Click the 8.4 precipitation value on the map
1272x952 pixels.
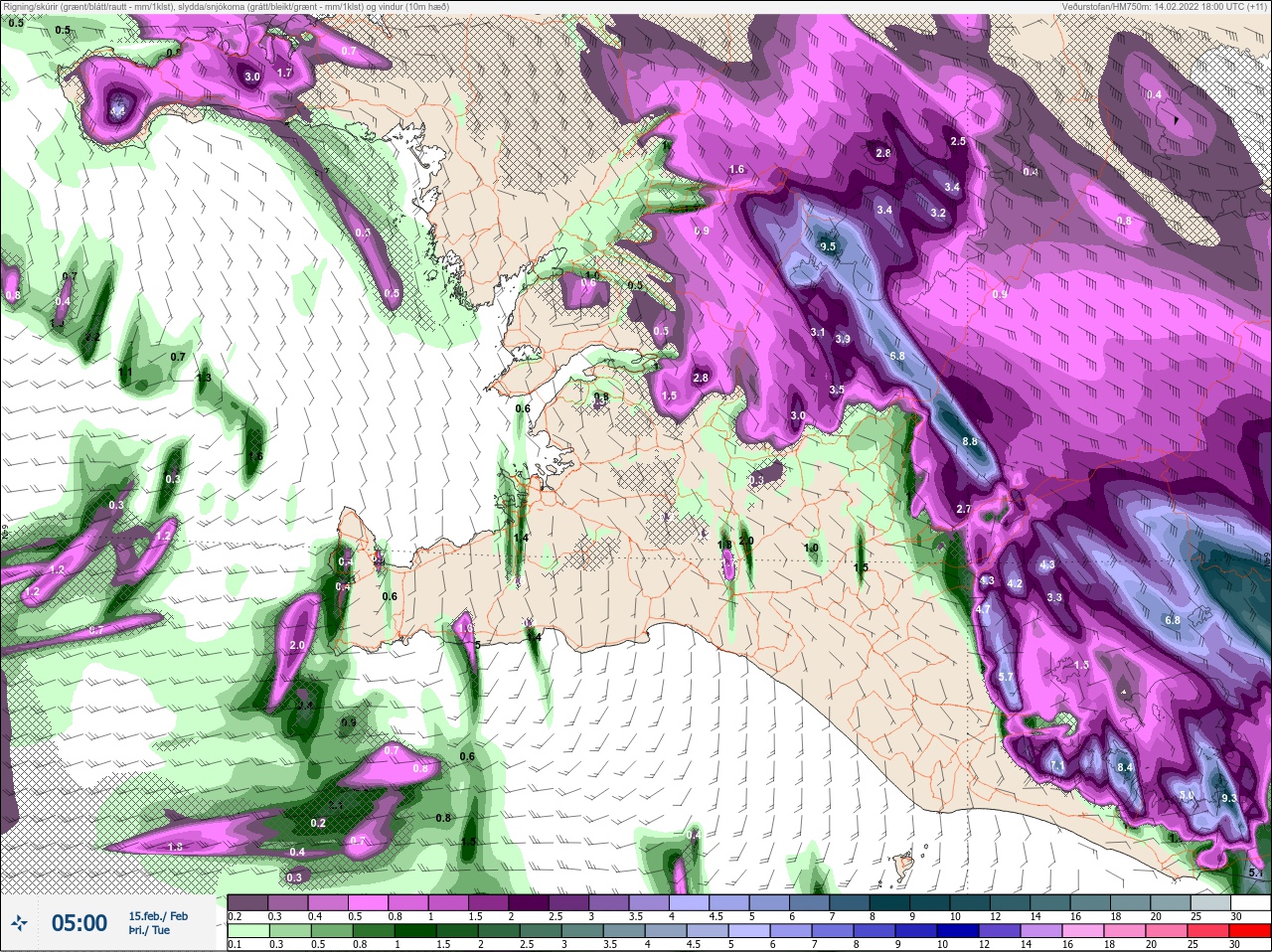tap(1125, 767)
